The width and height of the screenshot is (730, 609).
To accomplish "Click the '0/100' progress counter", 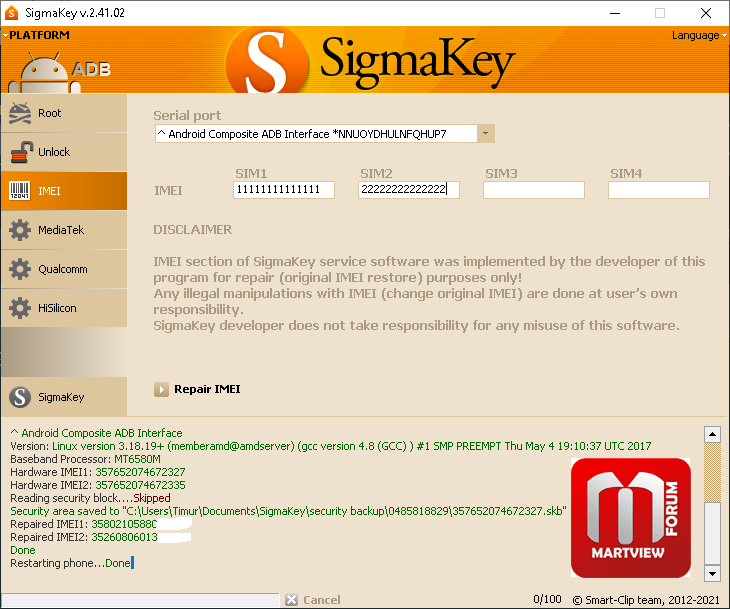I will [547, 599].
